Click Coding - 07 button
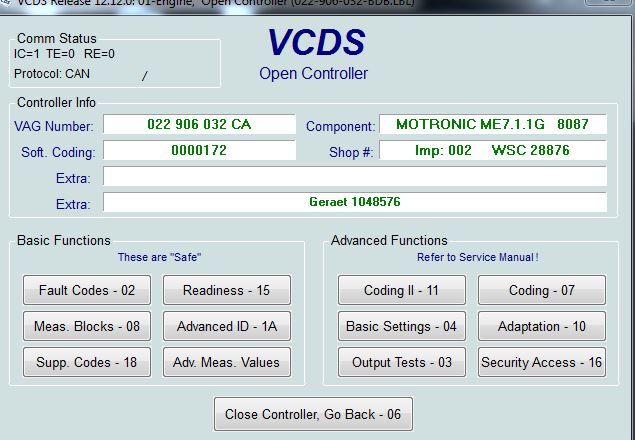Viewport: 635px width, 440px height. (542, 290)
